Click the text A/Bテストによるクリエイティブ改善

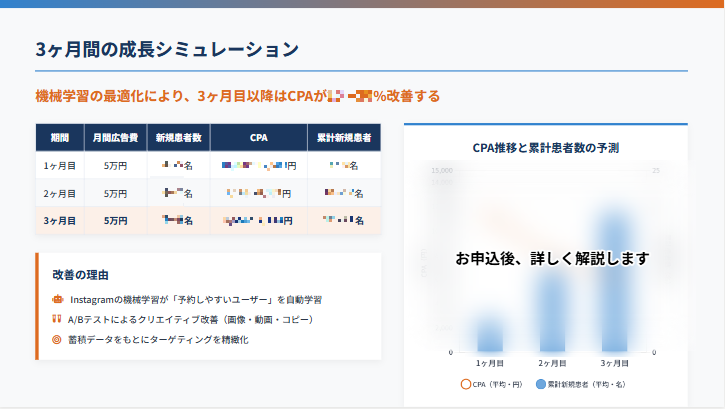[x=190, y=320]
